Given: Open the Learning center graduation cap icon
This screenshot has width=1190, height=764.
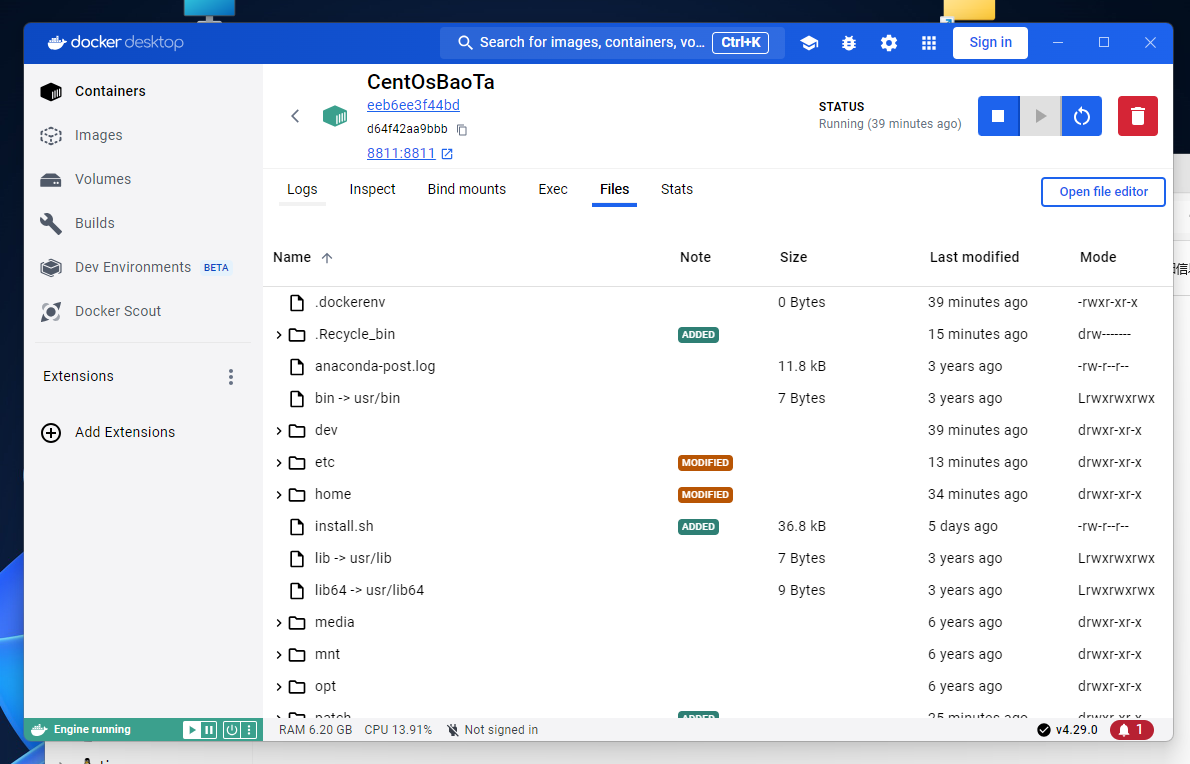Looking at the screenshot, I should [809, 43].
